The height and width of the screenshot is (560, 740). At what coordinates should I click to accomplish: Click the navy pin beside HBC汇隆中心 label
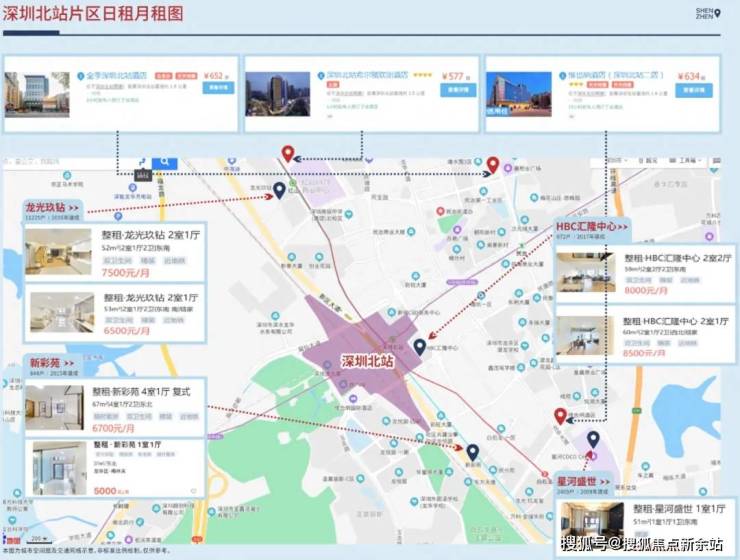pos(420,347)
